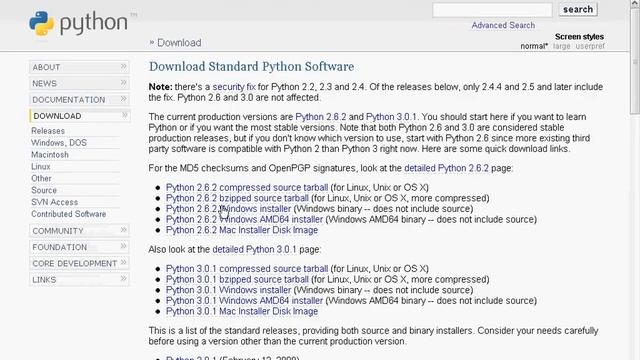The image size is (640, 360).
Task: Click the Download breadcrumb
Action: pyautogui.click(x=179, y=43)
